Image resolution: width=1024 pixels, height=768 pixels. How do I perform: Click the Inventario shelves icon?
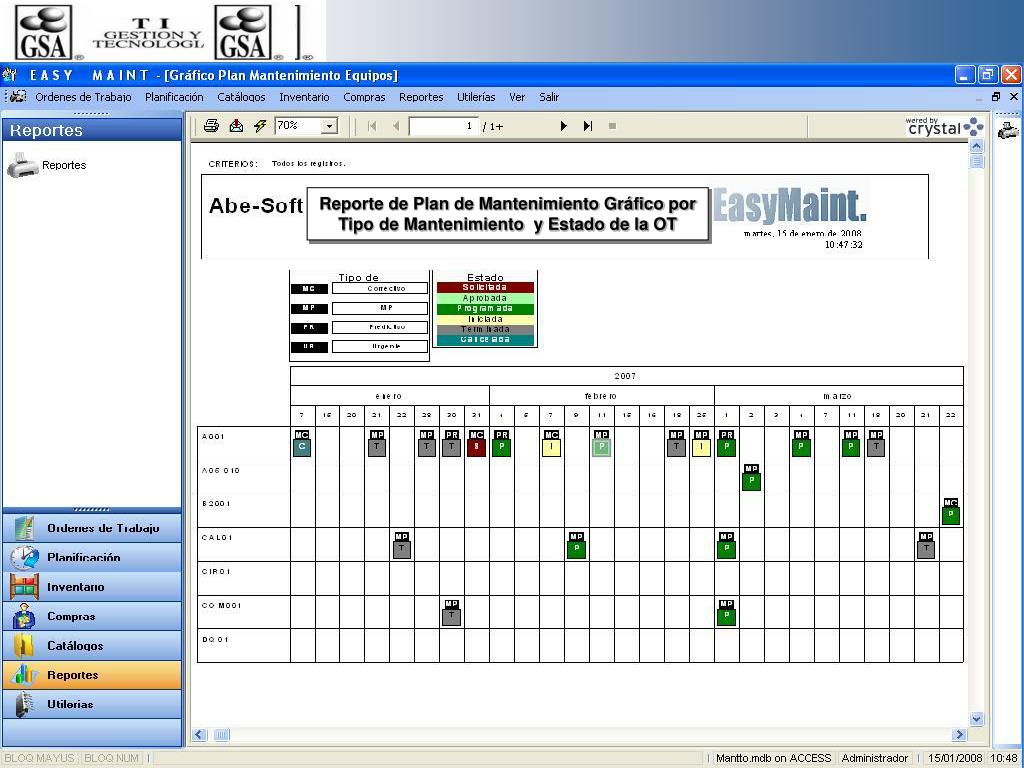pyautogui.click(x=24, y=586)
